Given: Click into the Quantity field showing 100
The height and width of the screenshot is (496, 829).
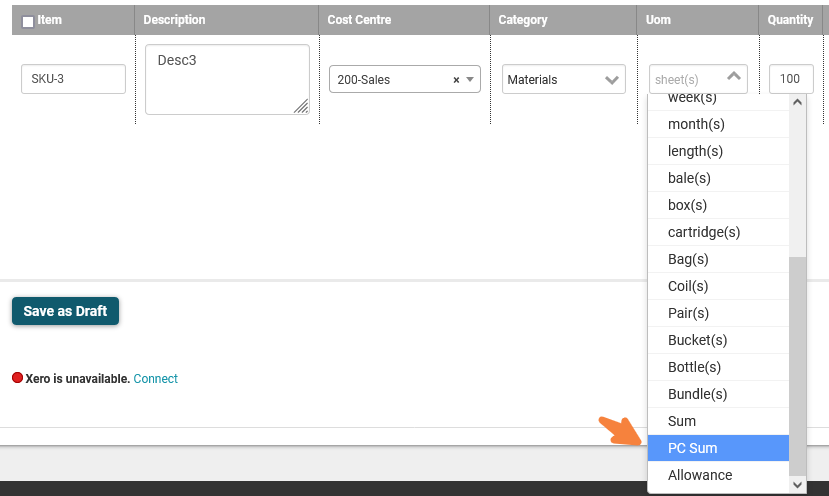Looking at the screenshot, I should coord(791,79).
